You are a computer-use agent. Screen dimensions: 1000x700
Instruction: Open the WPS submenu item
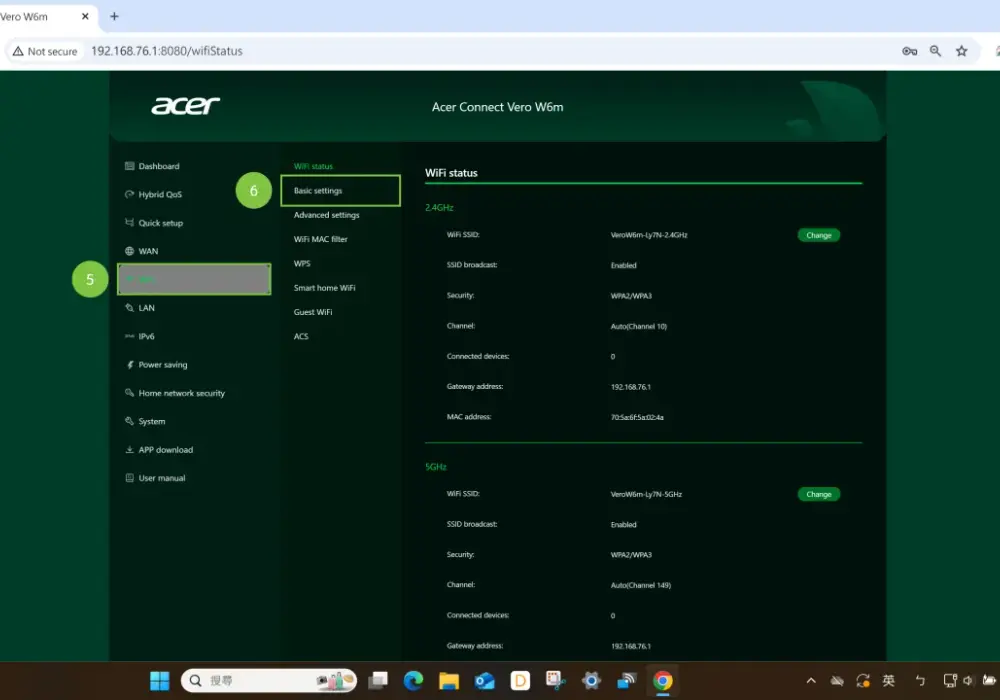click(x=302, y=263)
